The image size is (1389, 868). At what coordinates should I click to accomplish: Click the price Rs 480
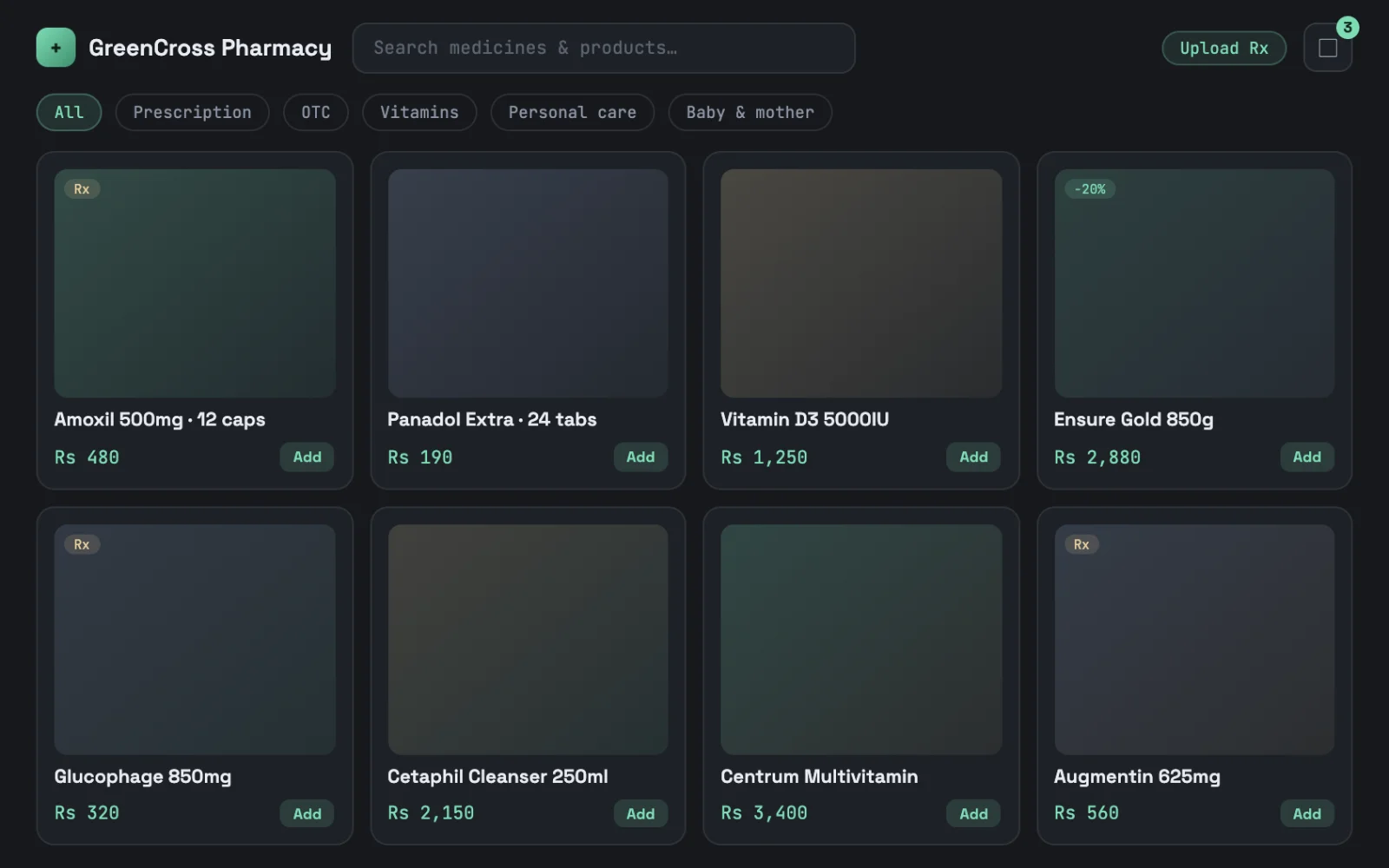[x=87, y=457]
